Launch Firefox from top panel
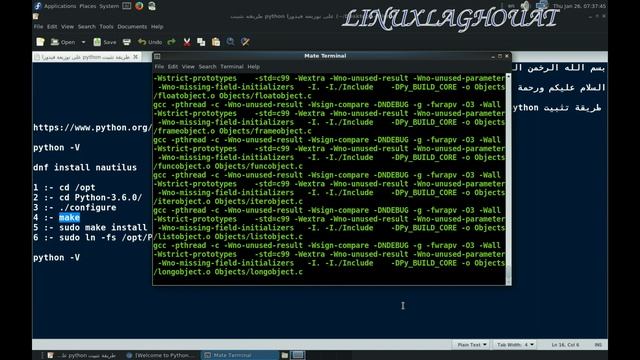This screenshot has height=360, width=640. (x=139, y=6)
